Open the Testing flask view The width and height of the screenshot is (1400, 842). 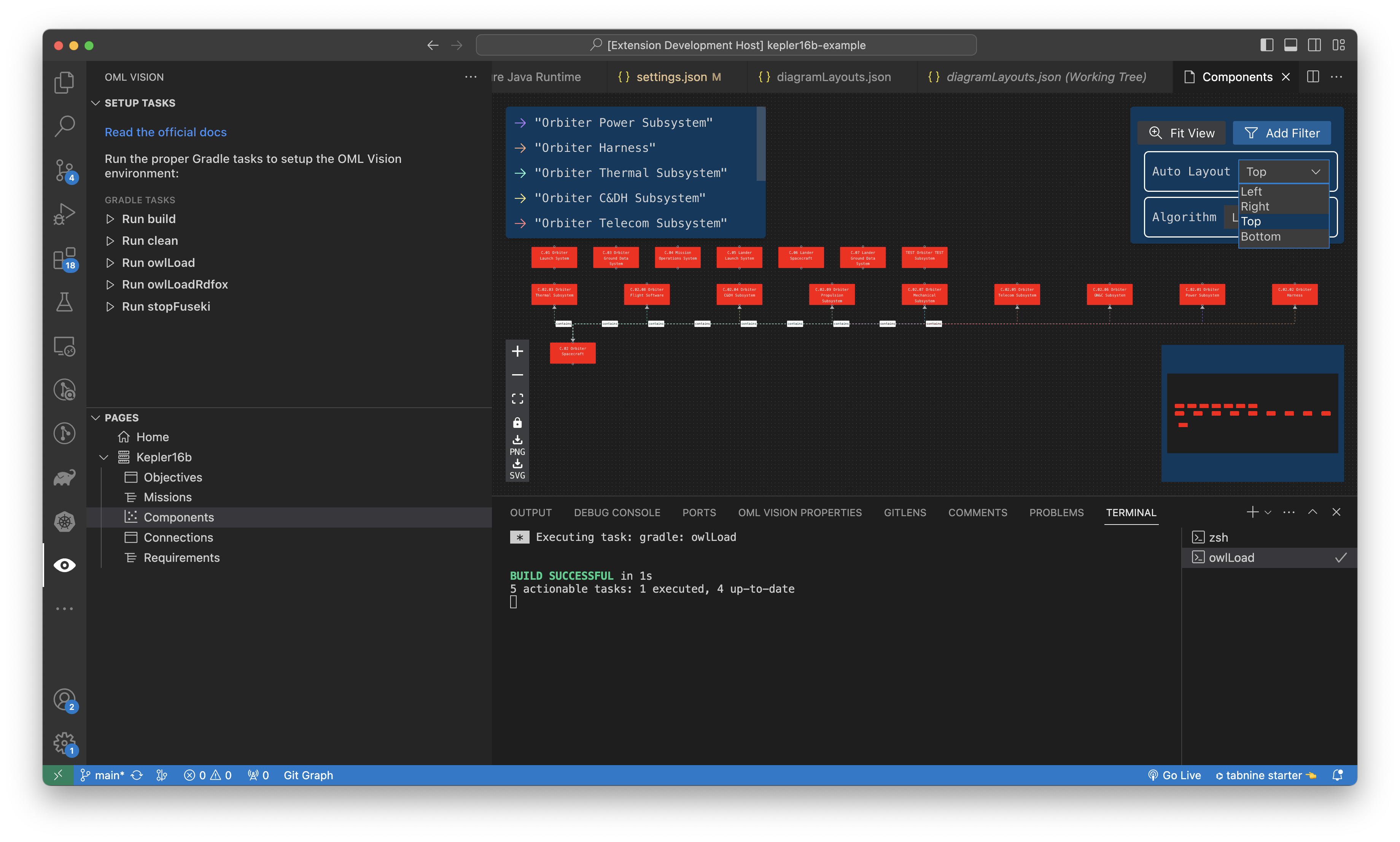[x=64, y=302]
